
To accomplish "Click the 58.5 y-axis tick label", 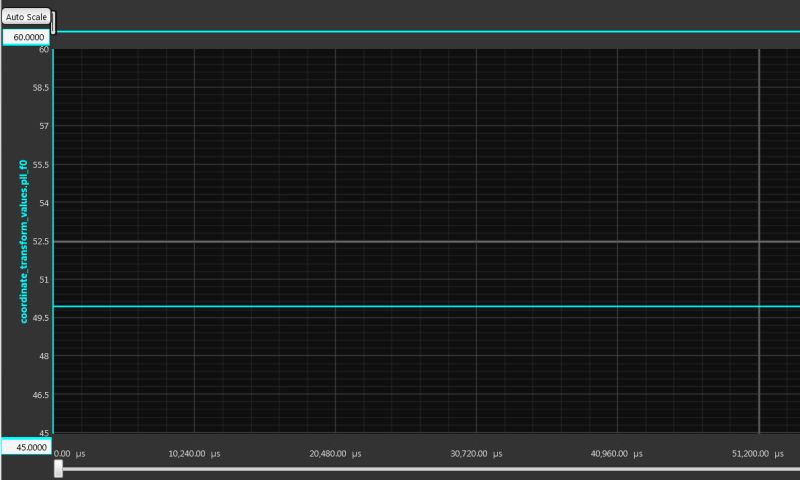I will pos(41,88).
